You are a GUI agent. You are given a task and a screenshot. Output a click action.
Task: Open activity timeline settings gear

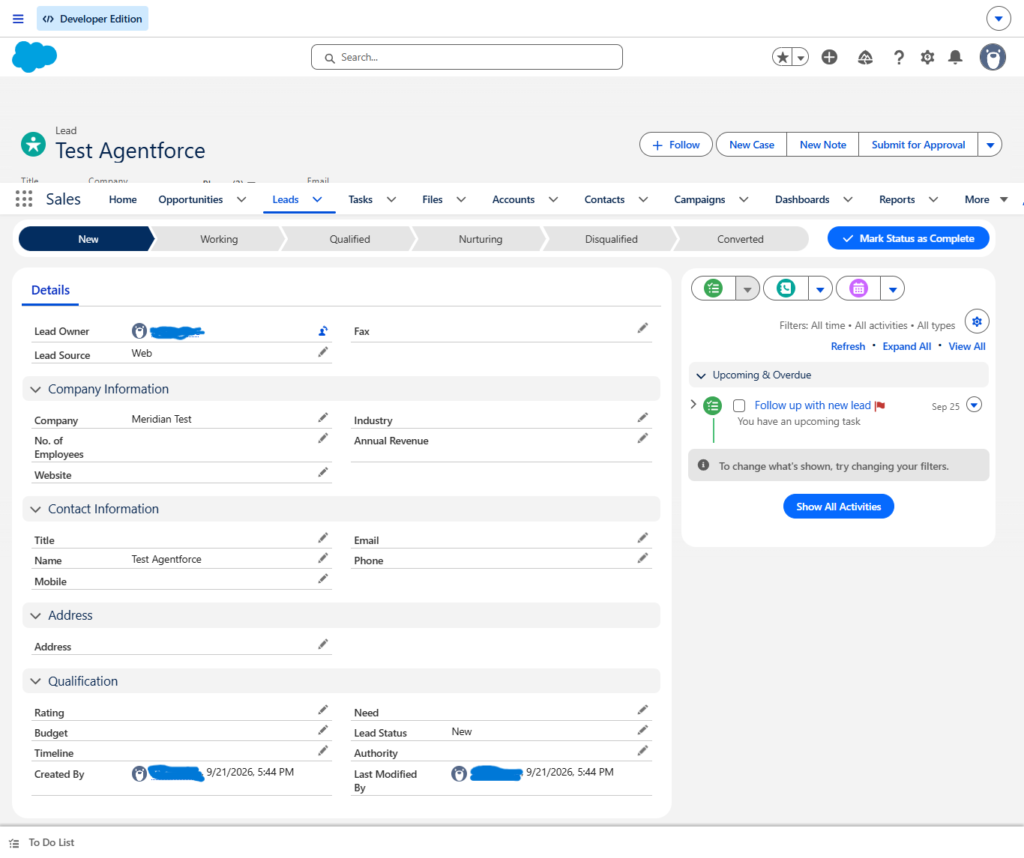pyautogui.click(x=977, y=321)
